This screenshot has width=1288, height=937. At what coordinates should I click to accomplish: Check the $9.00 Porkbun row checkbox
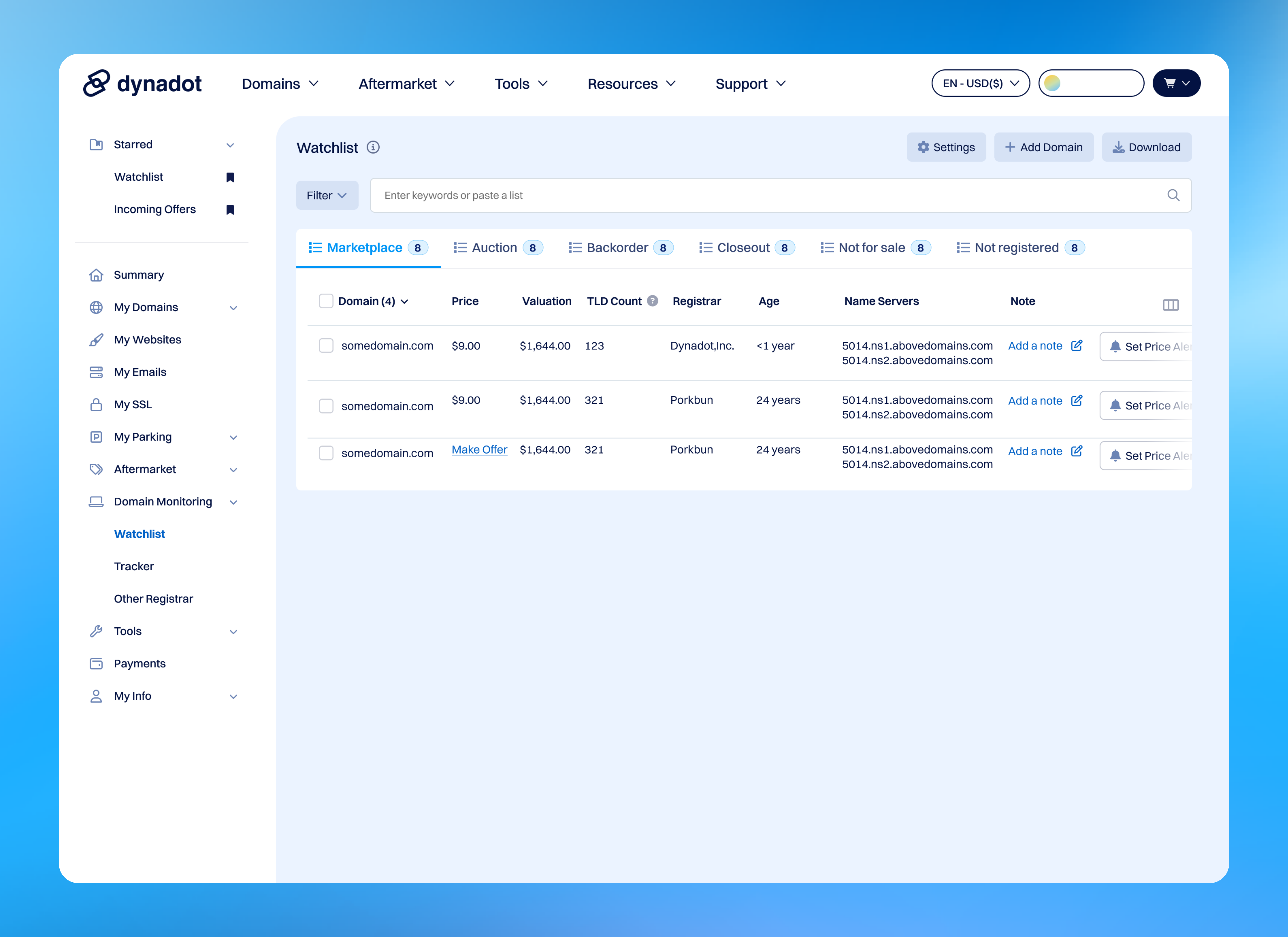pos(326,406)
